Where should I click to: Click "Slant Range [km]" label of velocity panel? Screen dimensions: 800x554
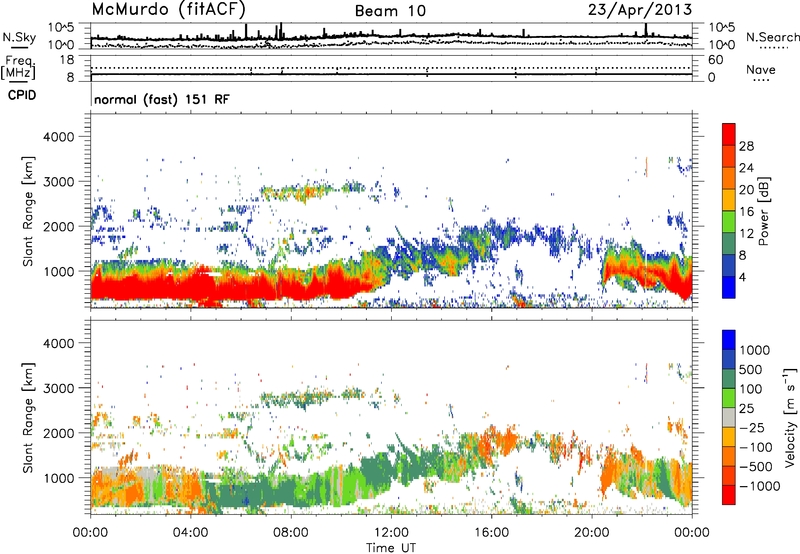(x=28, y=417)
